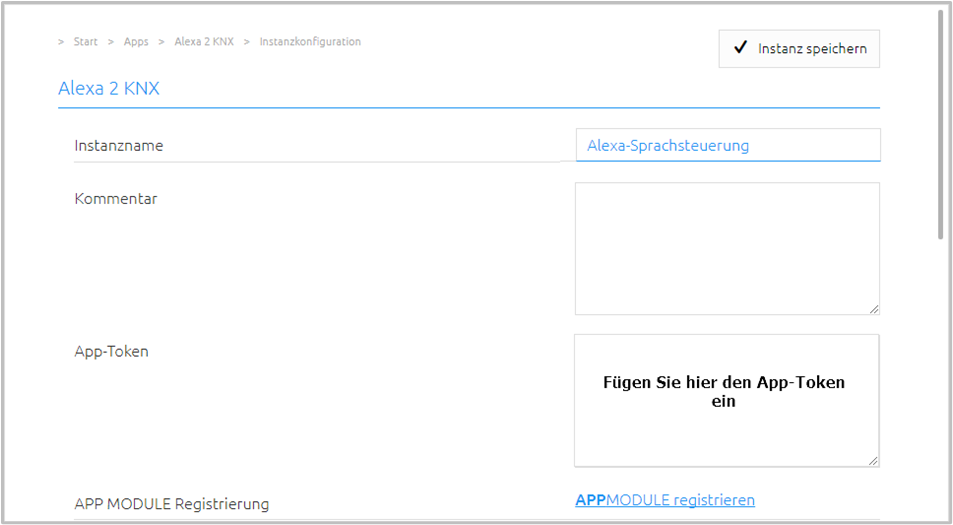953x525 pixels.
Task: Click into the empty Kommentar text area
Action: pyautogui.click(x=727, y=249)
